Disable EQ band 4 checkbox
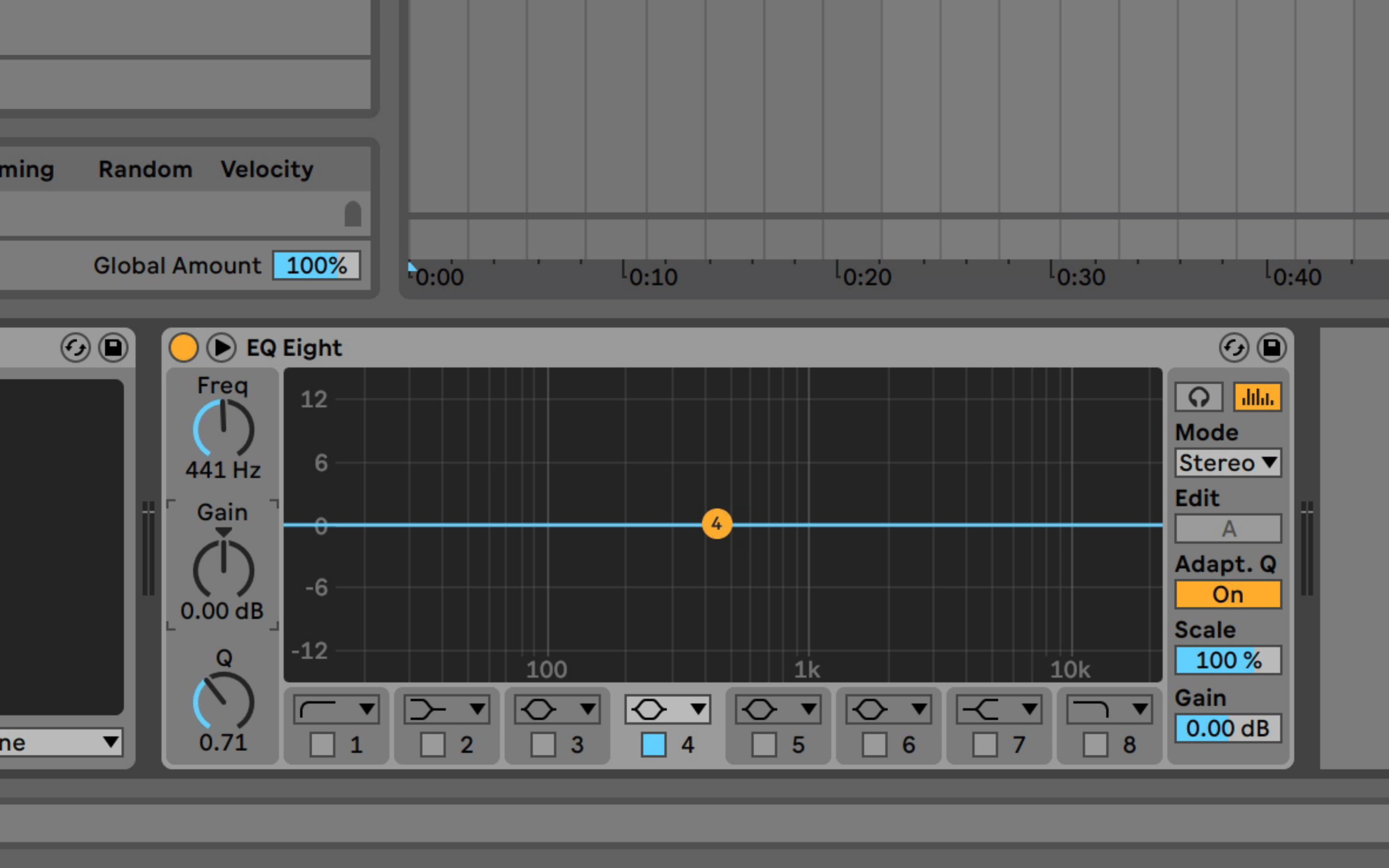 point(654,744)
